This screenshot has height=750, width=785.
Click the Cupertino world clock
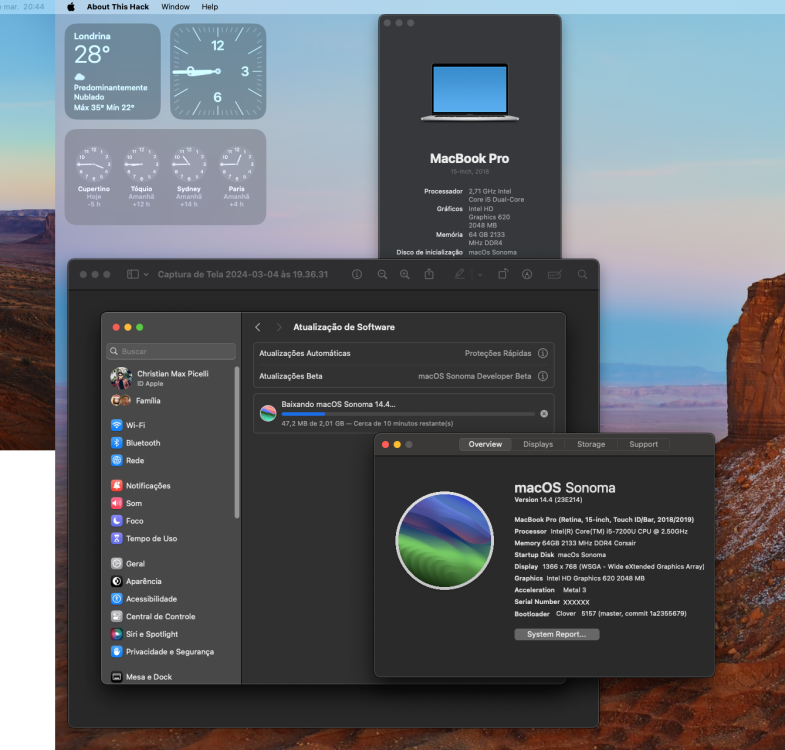coord(94,176)
